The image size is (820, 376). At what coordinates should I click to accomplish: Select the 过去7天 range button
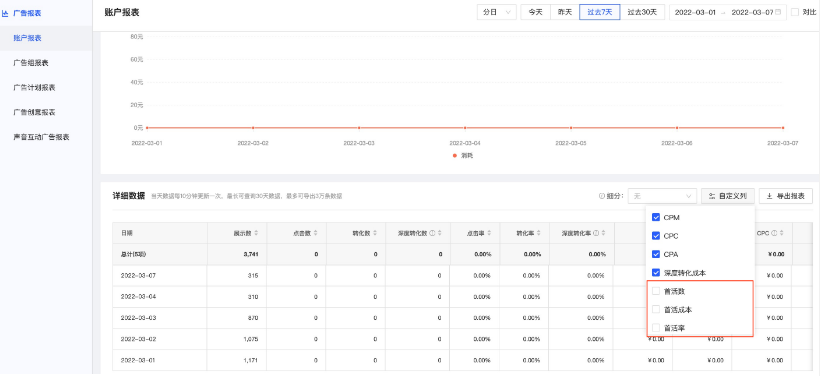599,12
